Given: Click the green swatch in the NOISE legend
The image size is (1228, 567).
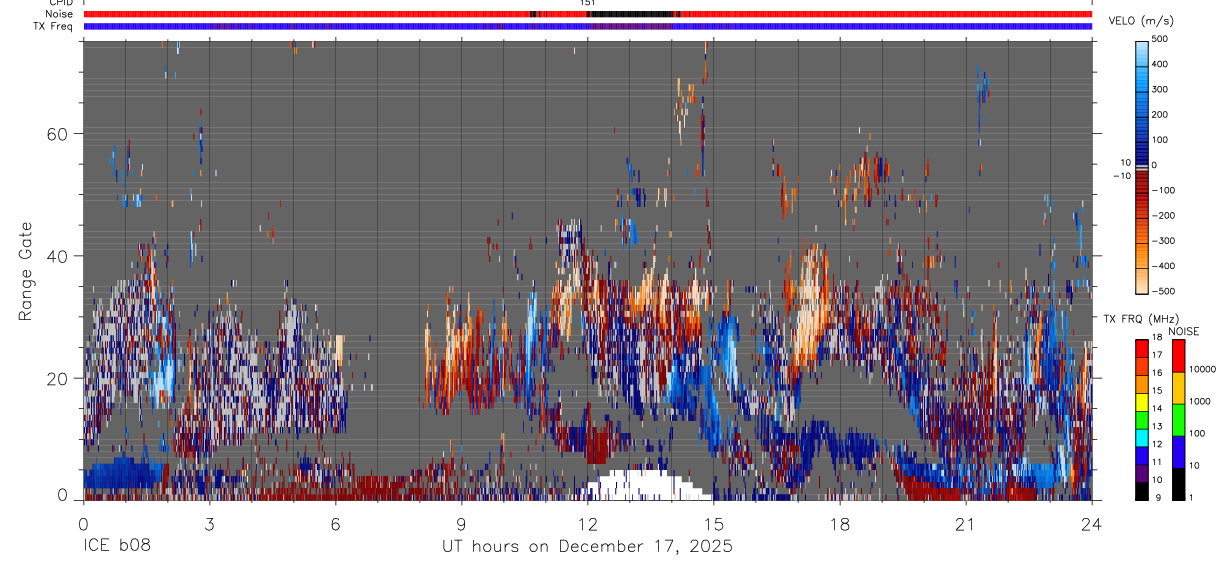Looking at the screenshot, I should (x=1179, y=419).
